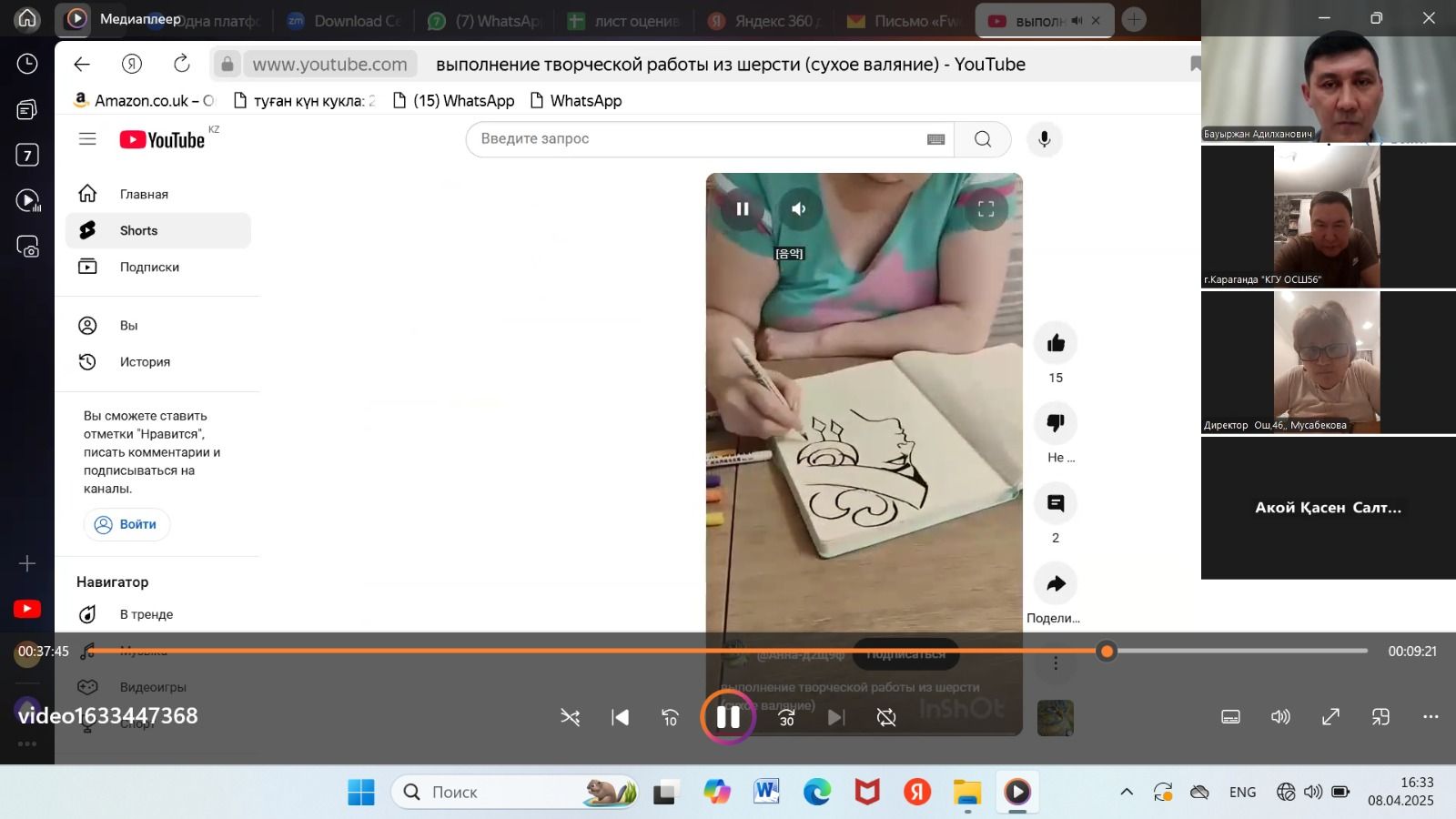Screen dimensions: 1456x819
Task: Click the dislike thumbs-down icon
Action: [1056, 423]
